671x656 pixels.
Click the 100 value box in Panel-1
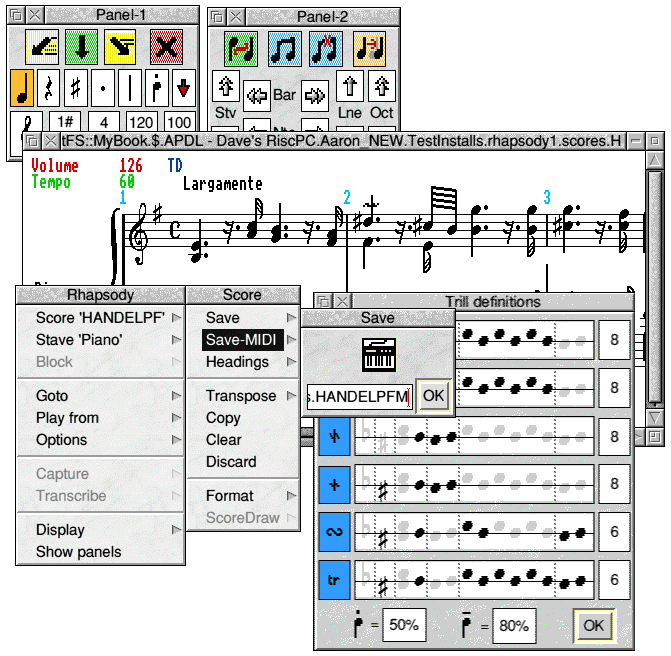180,122
